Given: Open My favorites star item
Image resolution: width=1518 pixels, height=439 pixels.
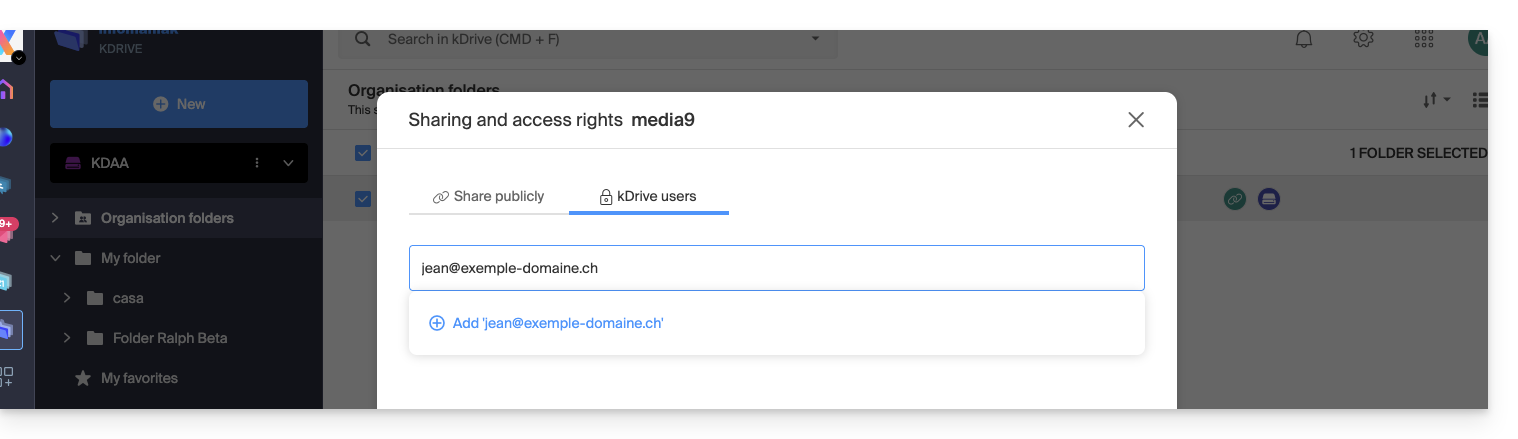Looking at the screenshot, I should tap(139, 378).
